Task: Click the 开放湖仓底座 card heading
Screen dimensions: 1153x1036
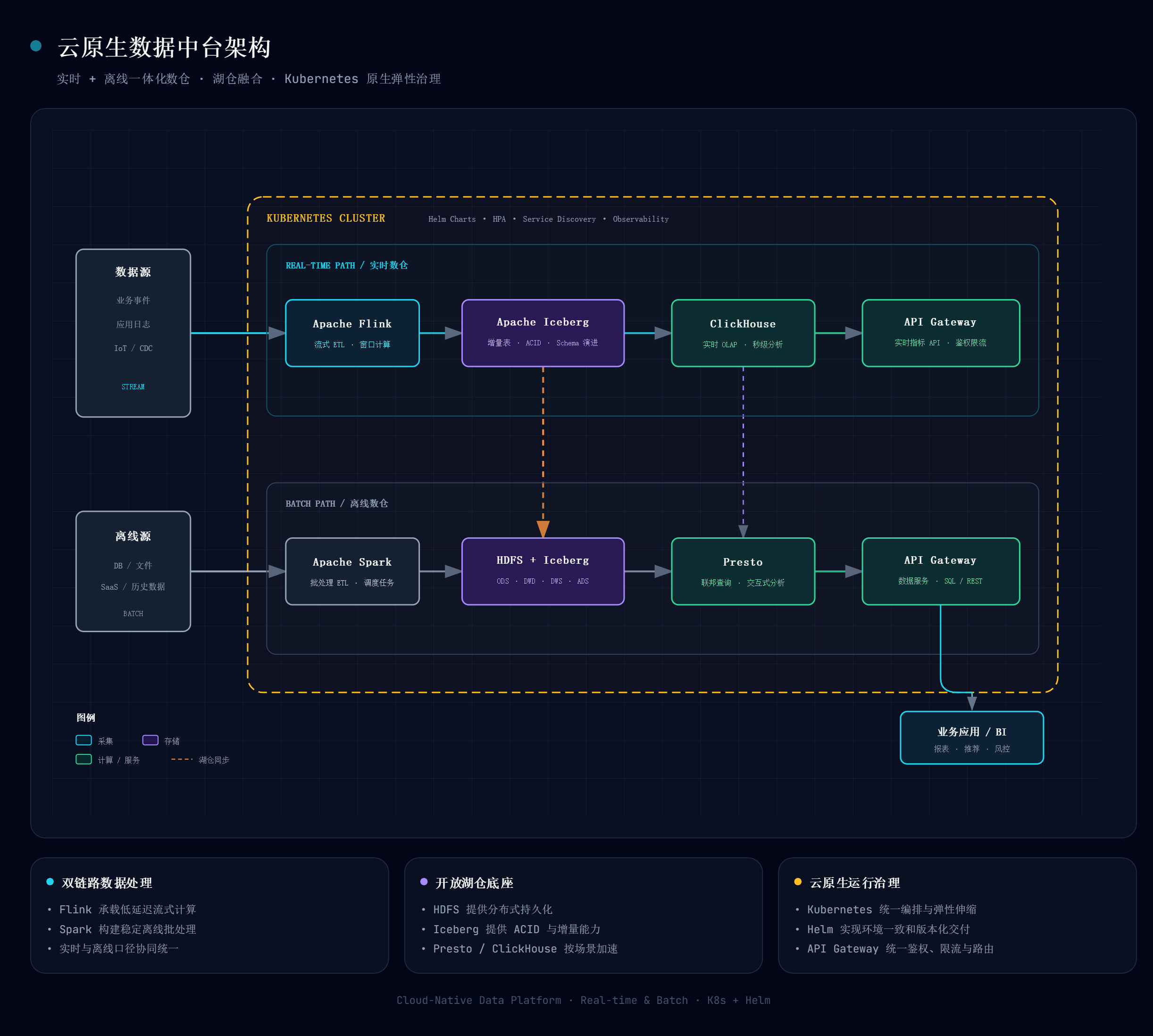Action: click(x=474, y=883)
